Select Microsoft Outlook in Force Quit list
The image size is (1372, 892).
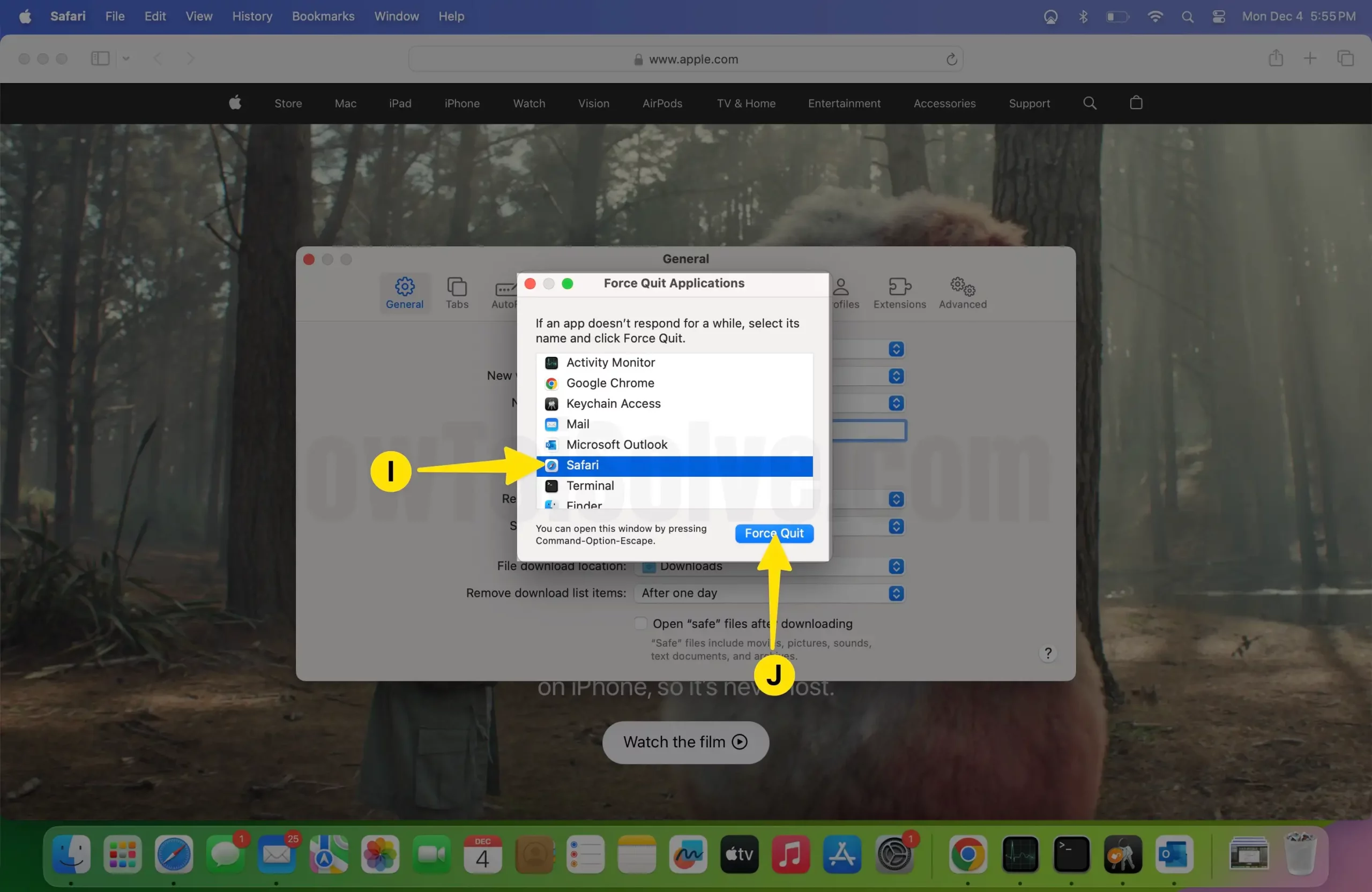coord(674,444)
